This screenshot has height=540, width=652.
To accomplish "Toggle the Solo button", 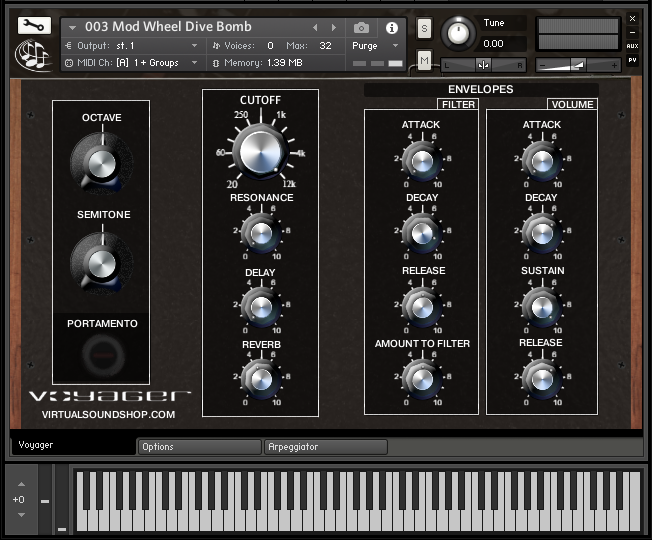I will (424, 28).
